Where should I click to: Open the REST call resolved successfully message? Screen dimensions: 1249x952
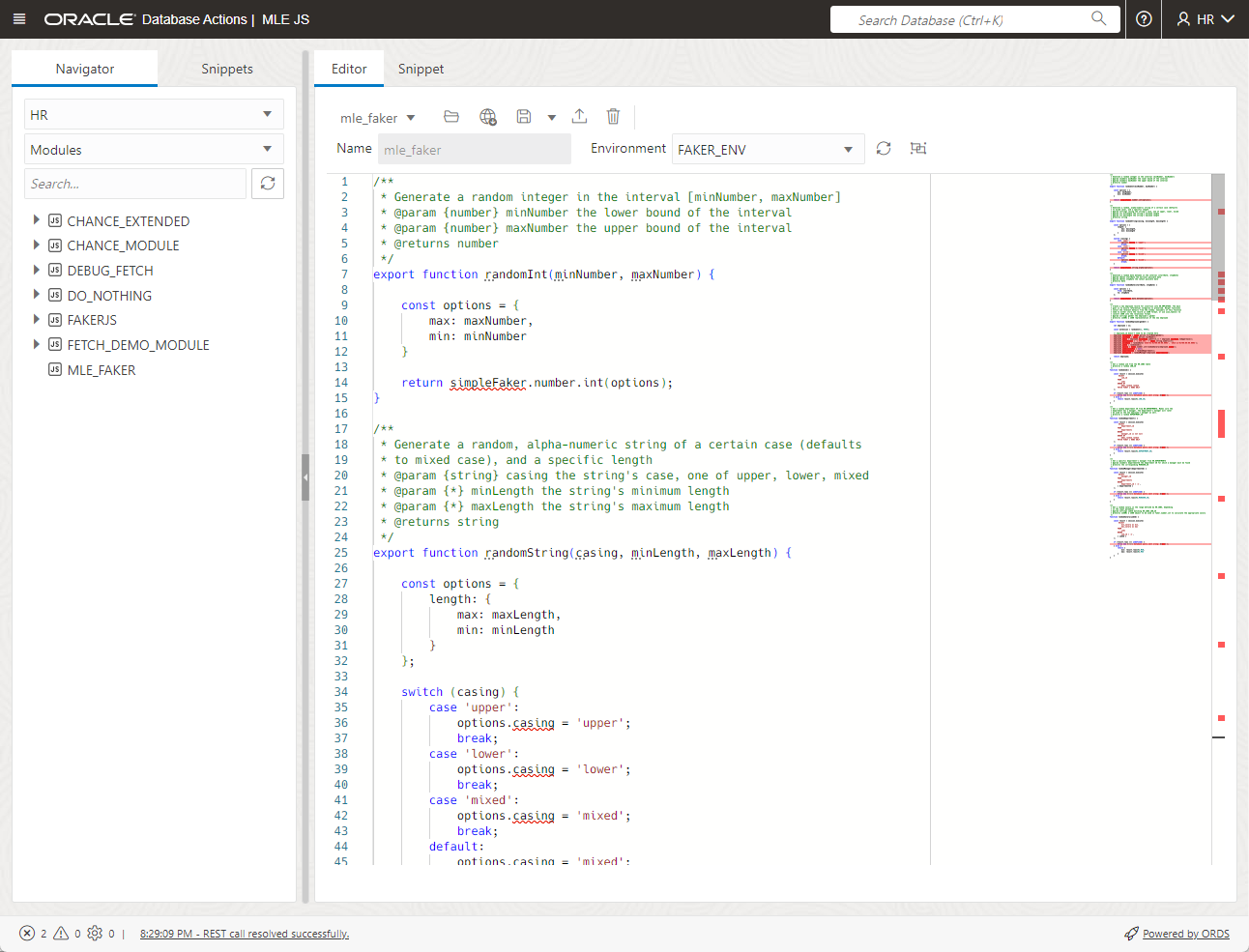click(245, 934)
